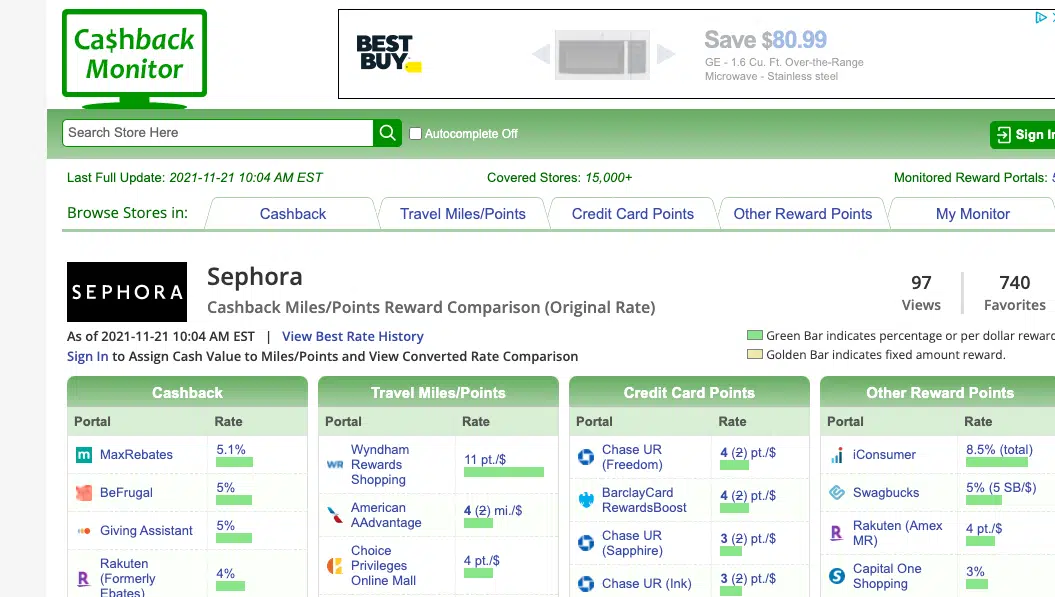Click the Wyndham Rewards WR icon
The image size is (1055, 597).
click(x=335, y=464)
